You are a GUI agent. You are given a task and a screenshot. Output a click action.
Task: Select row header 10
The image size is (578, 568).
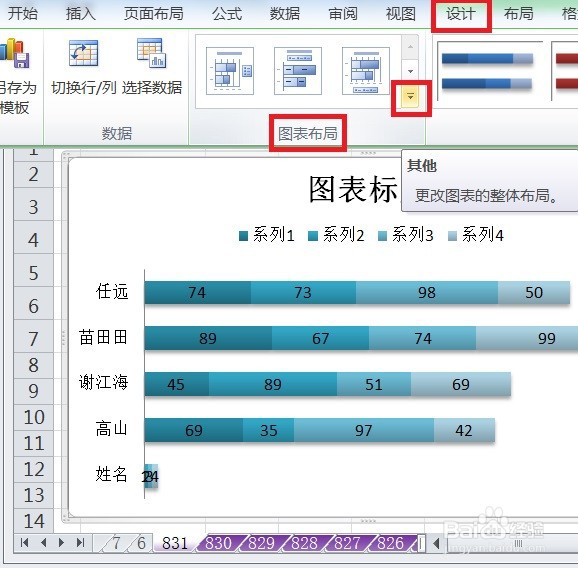point(34,417)
